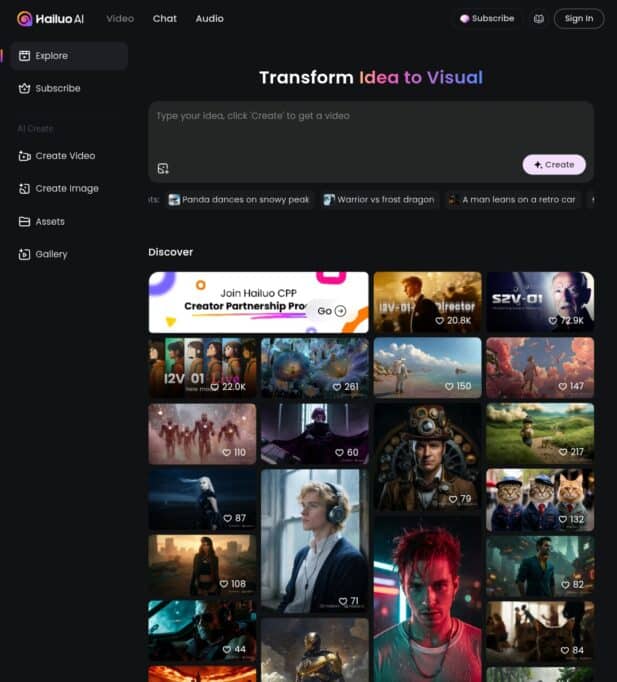
Task: Click the idea prompt text field
Action: click(370, 128)
